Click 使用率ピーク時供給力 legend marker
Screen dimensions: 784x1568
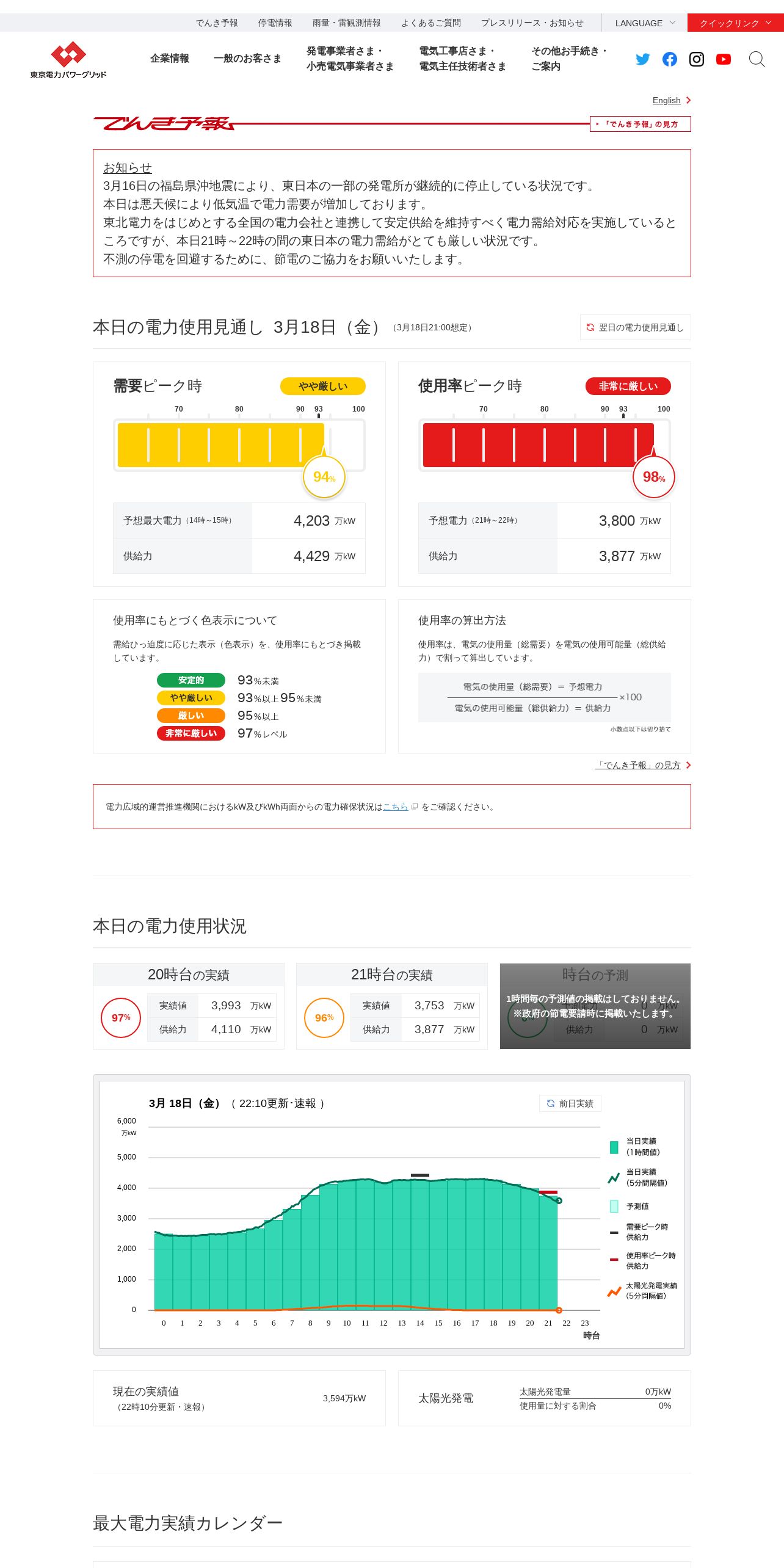(614, 1260)
